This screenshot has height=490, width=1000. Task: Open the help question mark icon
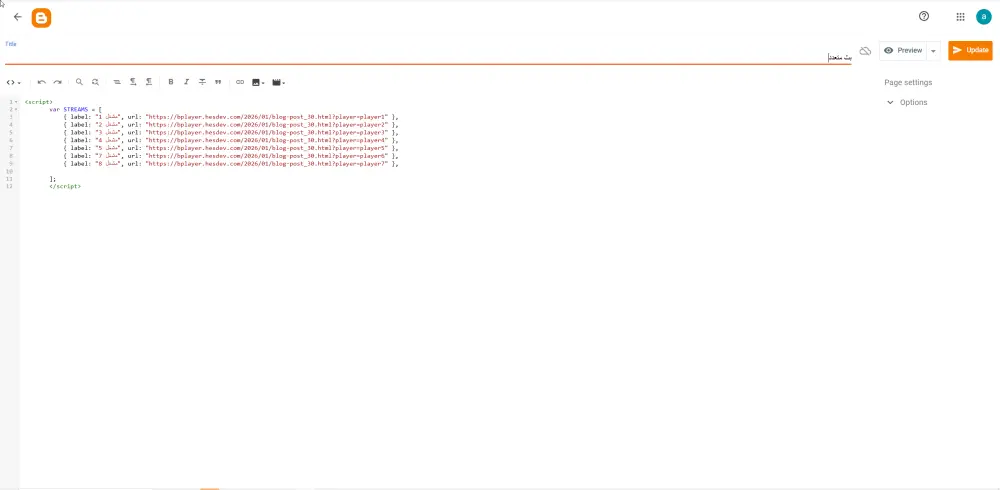pos(923,17)
